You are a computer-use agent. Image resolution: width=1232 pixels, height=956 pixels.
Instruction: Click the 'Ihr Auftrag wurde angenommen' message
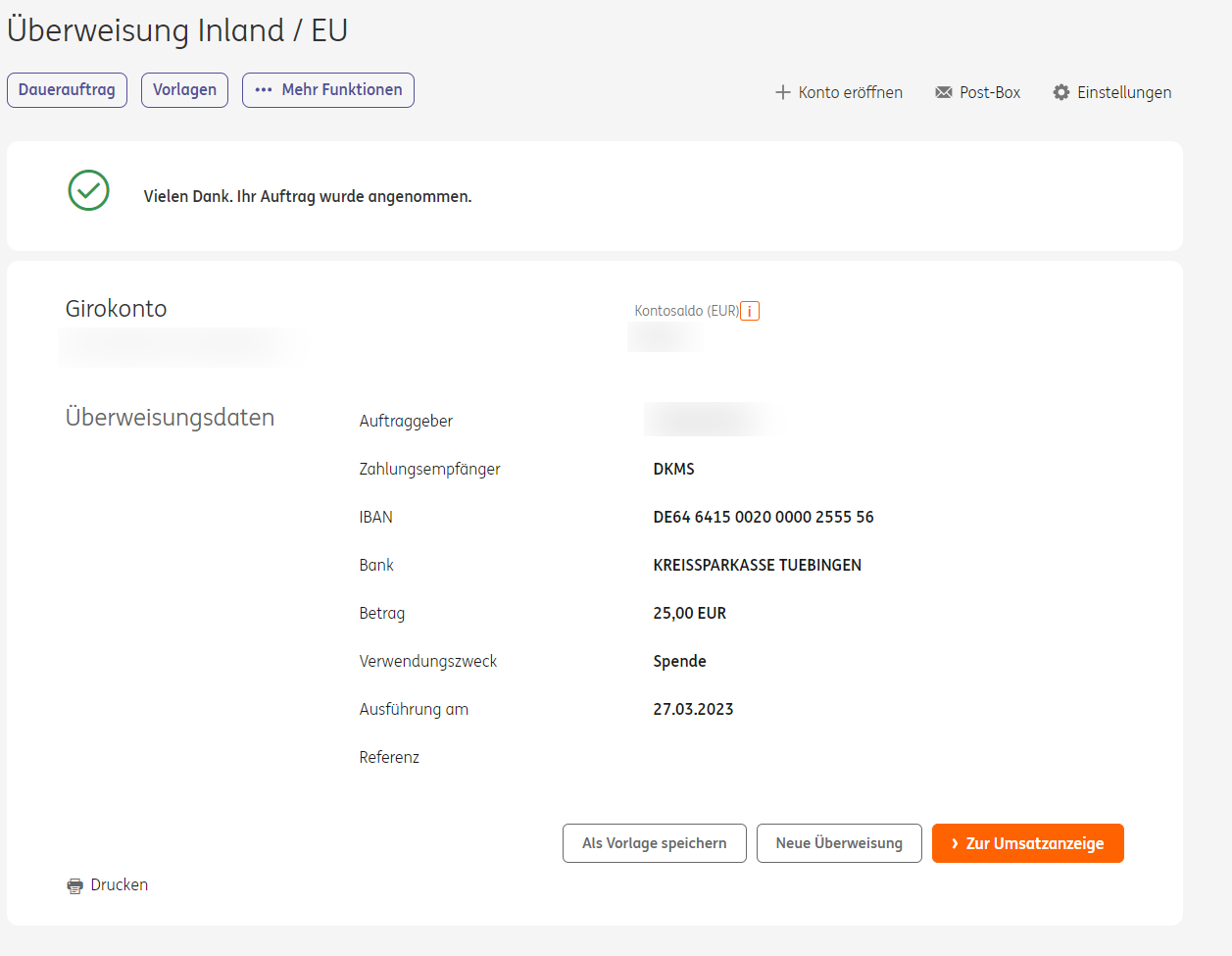pos(308,196)
